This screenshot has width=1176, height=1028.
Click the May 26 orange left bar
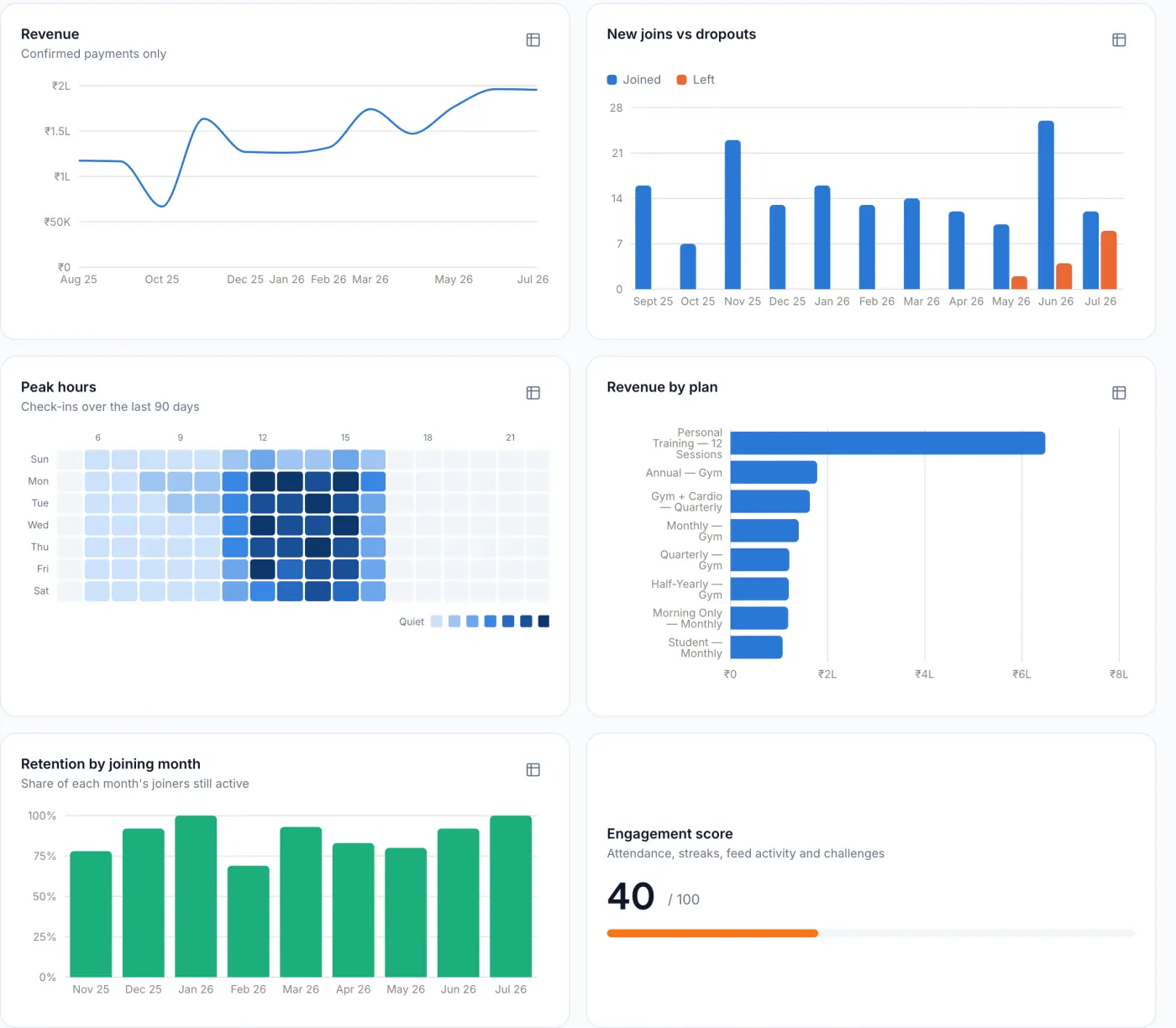(1019, 283)
